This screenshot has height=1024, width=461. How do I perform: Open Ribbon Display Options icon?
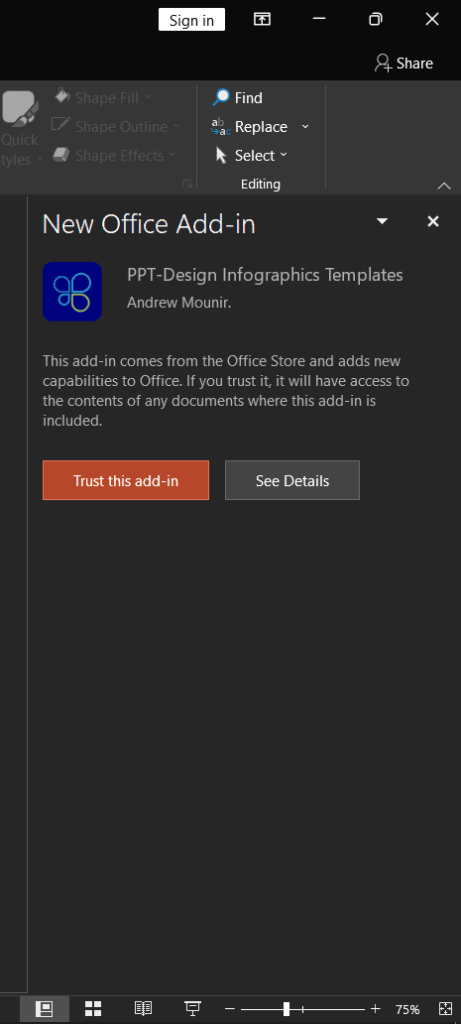pyautogui.click(x=262, y=19)
